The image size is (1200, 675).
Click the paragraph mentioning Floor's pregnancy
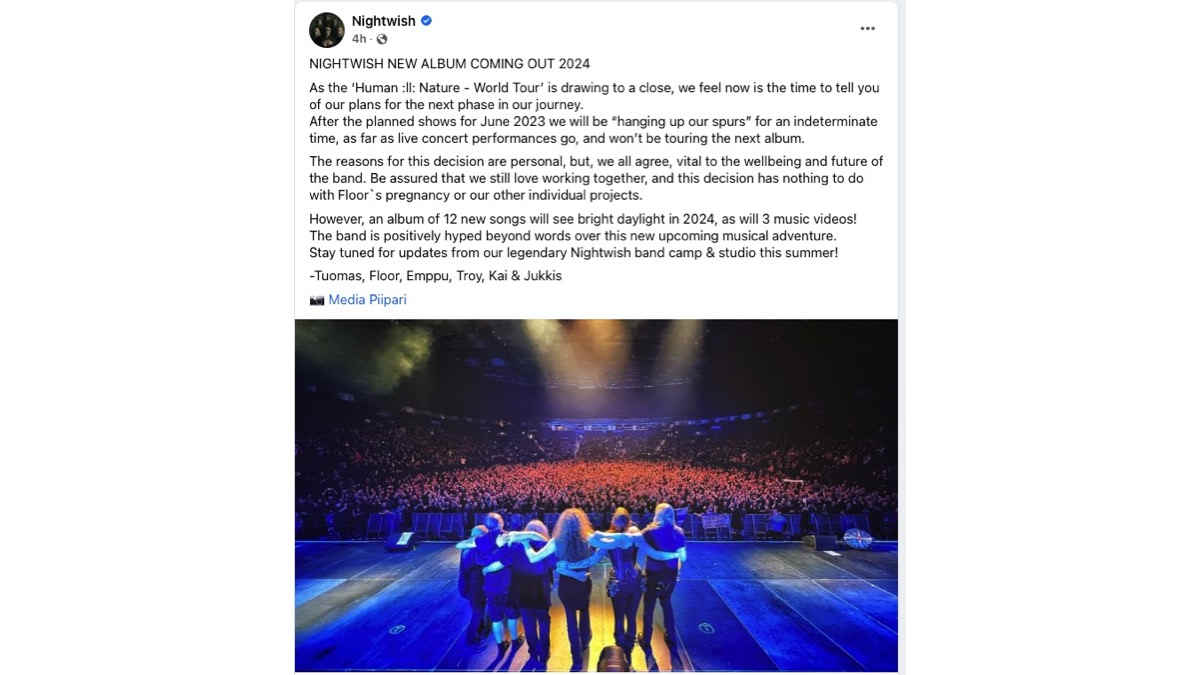pos(596,179)
